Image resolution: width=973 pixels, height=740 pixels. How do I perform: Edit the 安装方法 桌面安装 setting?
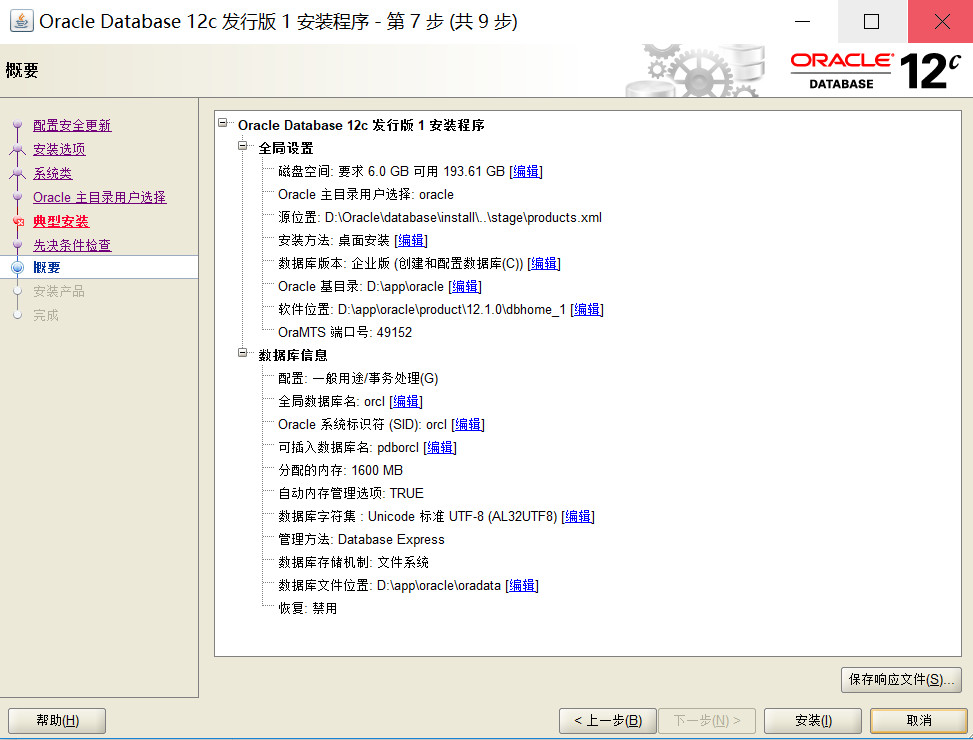coord(411,240)
